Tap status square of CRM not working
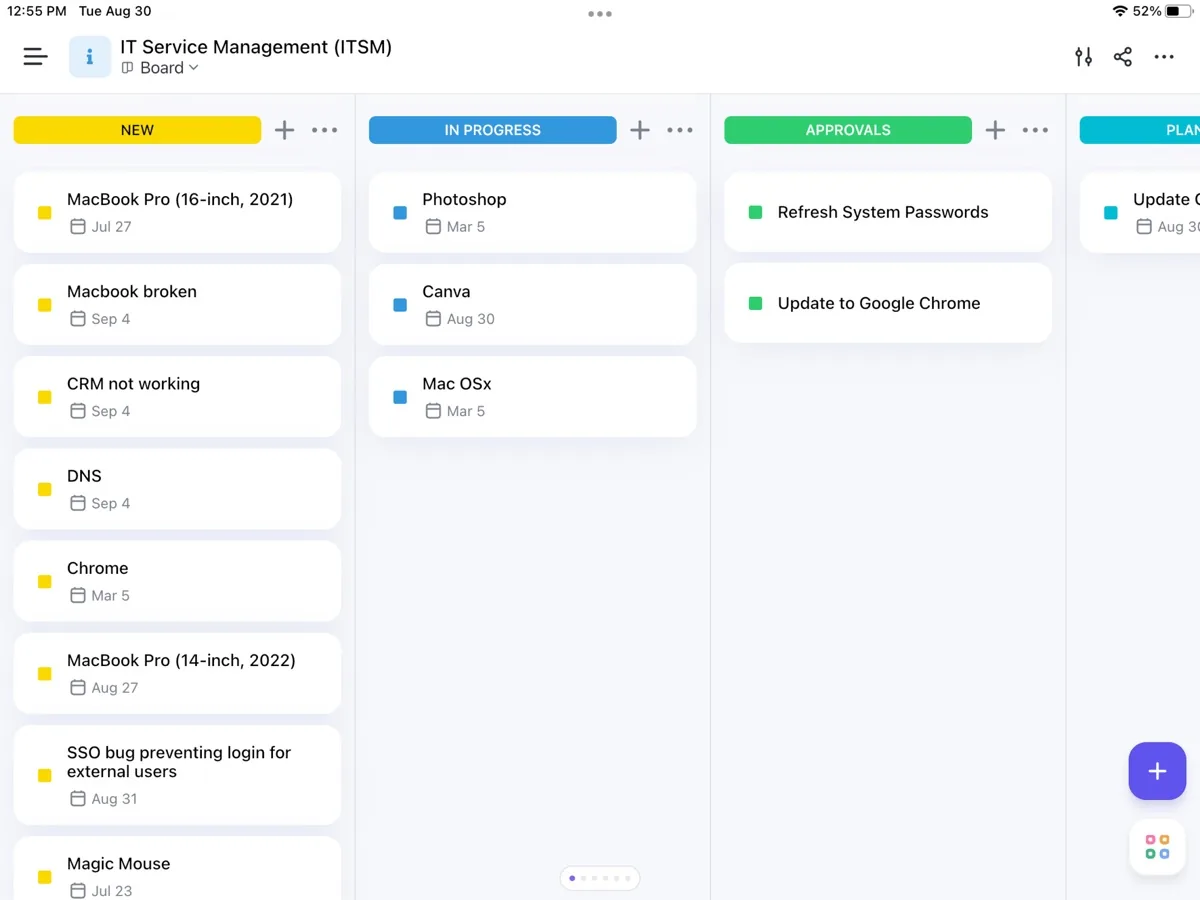Image resolution: width=1200 pixels, height=900 pixels. click(44, 397)
